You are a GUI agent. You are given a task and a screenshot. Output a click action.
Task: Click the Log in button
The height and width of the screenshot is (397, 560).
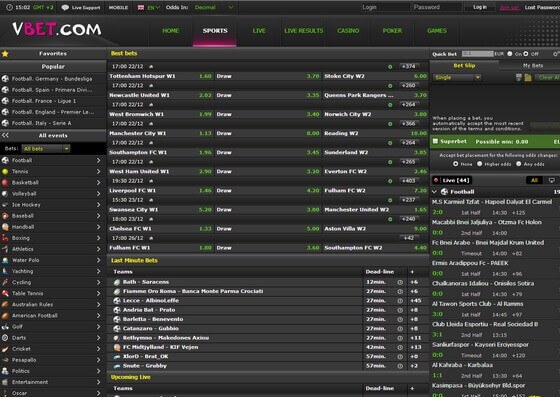tap(480, 7)
